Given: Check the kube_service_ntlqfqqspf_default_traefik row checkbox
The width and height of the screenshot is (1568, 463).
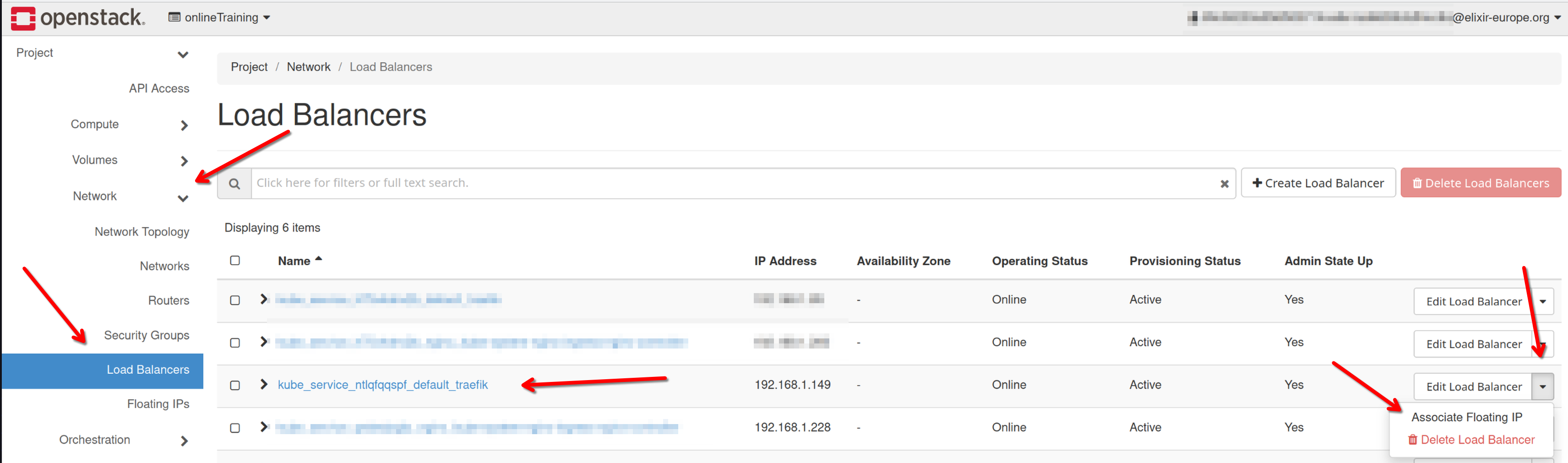Looking at the screenshot, I should tap(235, 385).
